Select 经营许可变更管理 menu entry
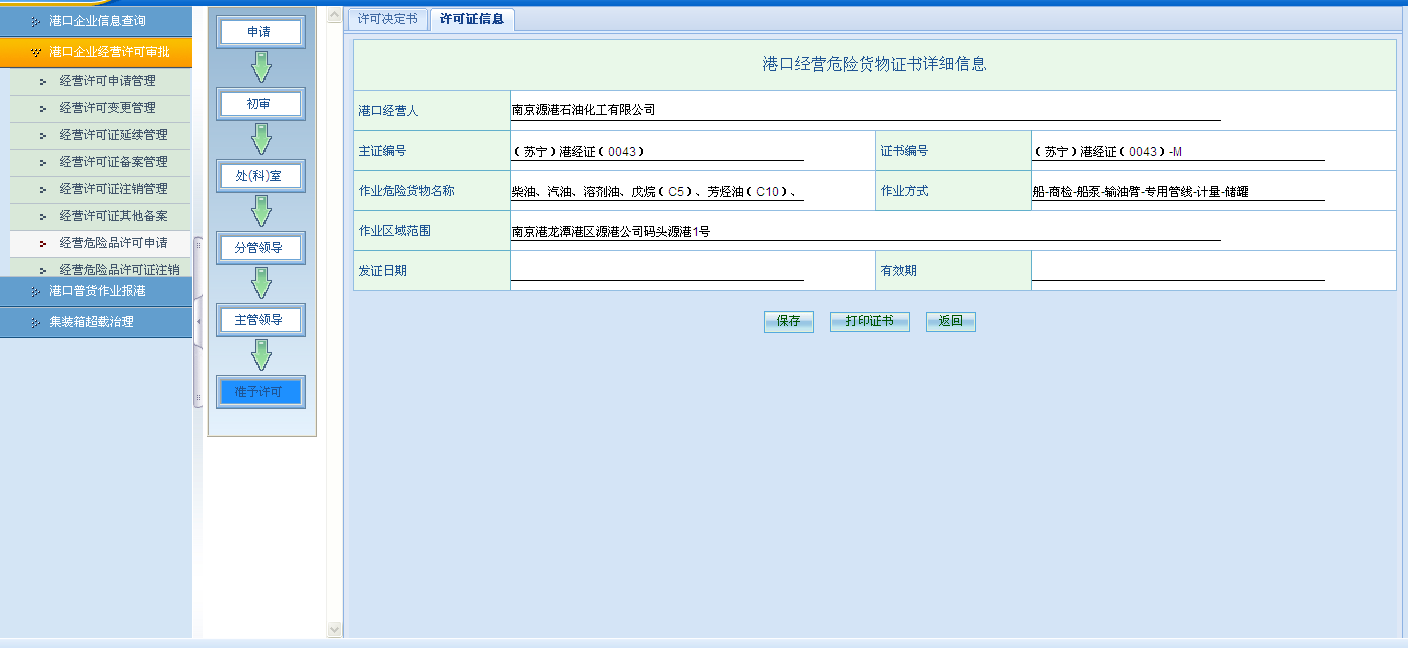 107,108
